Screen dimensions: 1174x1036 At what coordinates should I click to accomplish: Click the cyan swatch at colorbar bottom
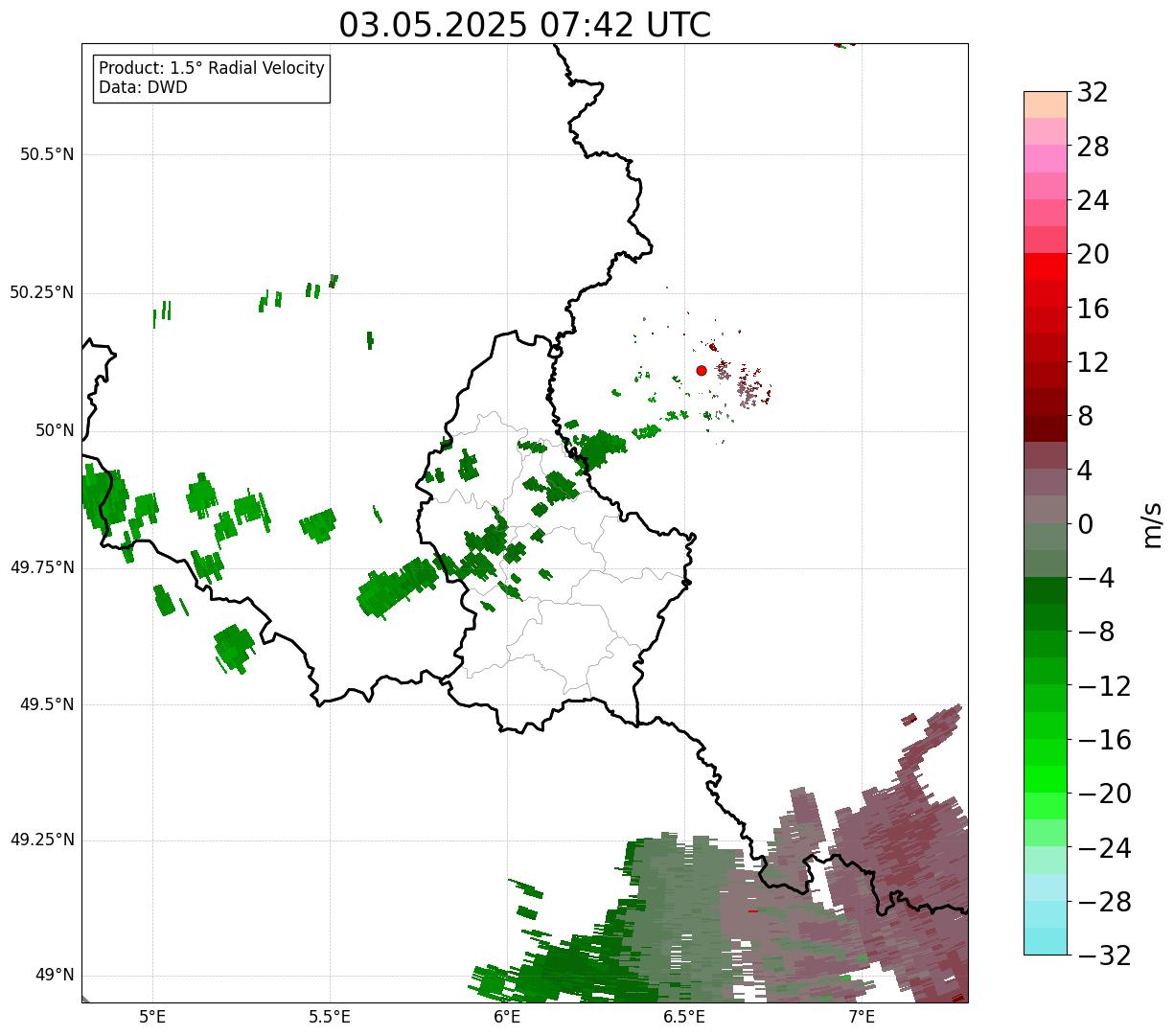click(x=1046, y=941)
